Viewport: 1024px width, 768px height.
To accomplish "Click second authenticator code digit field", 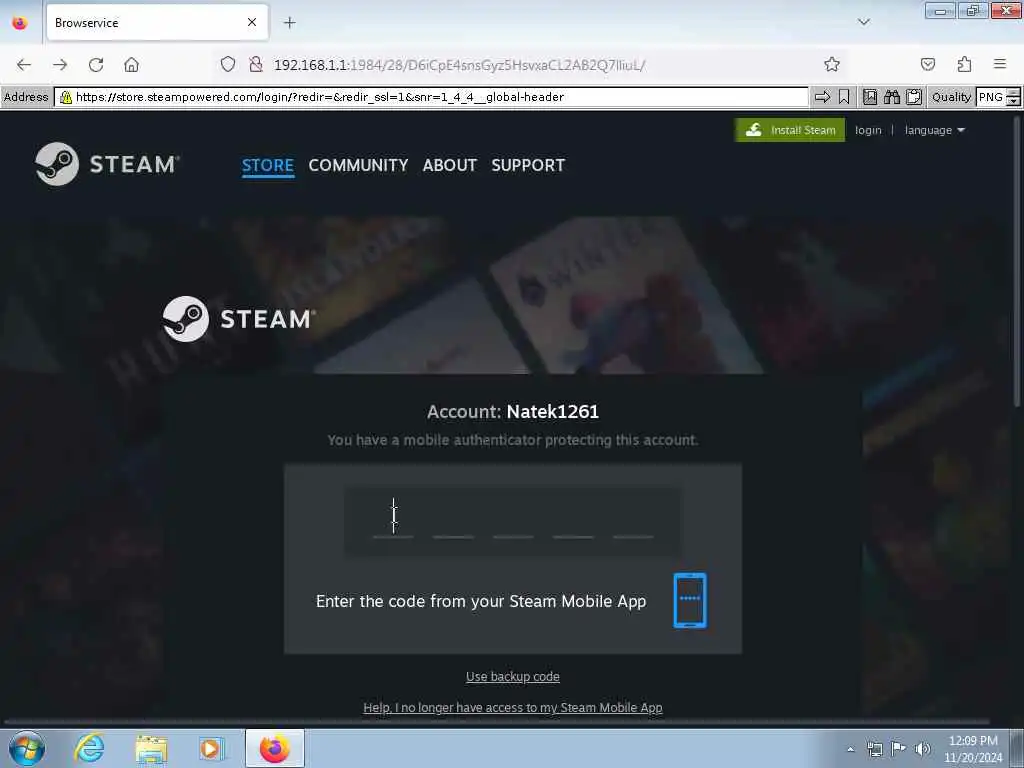I will [x=453, y=520].
